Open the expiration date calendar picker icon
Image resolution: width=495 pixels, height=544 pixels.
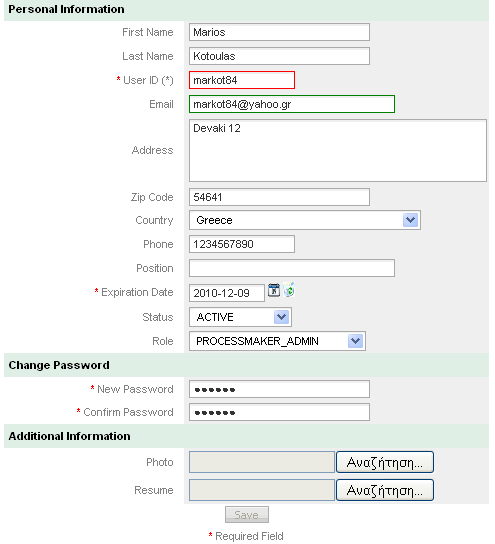click(x=274, y=290)
